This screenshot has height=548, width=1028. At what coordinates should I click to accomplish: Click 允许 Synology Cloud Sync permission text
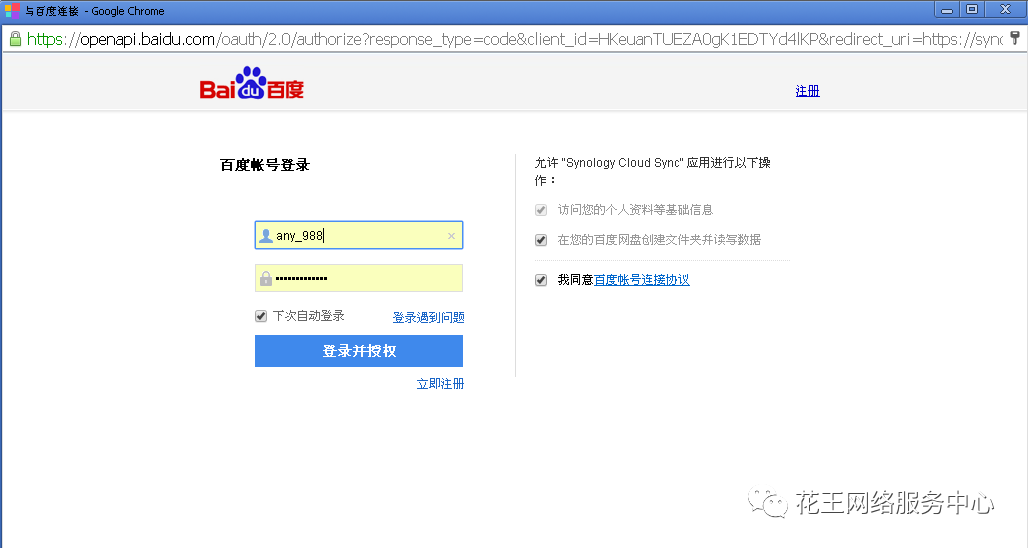click(x=652, y=171)
